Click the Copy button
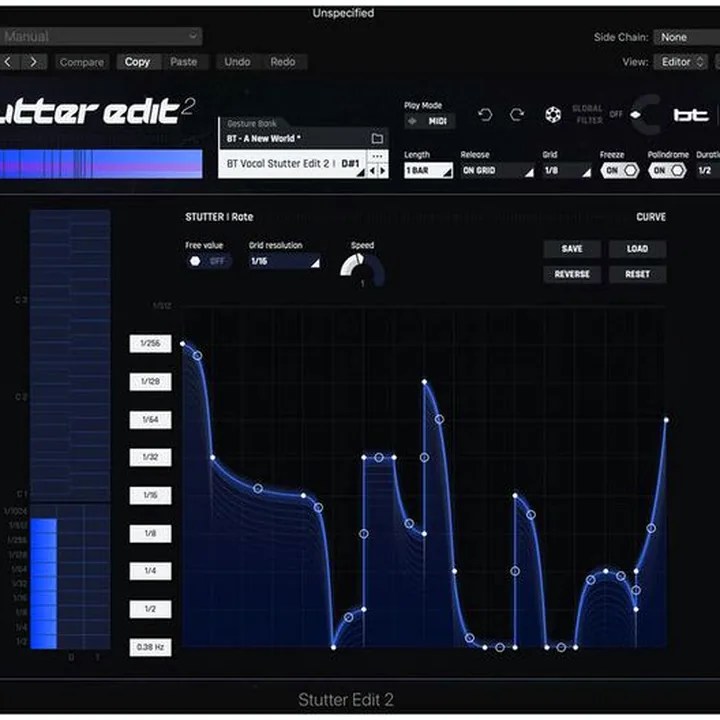 click(137, 62)
